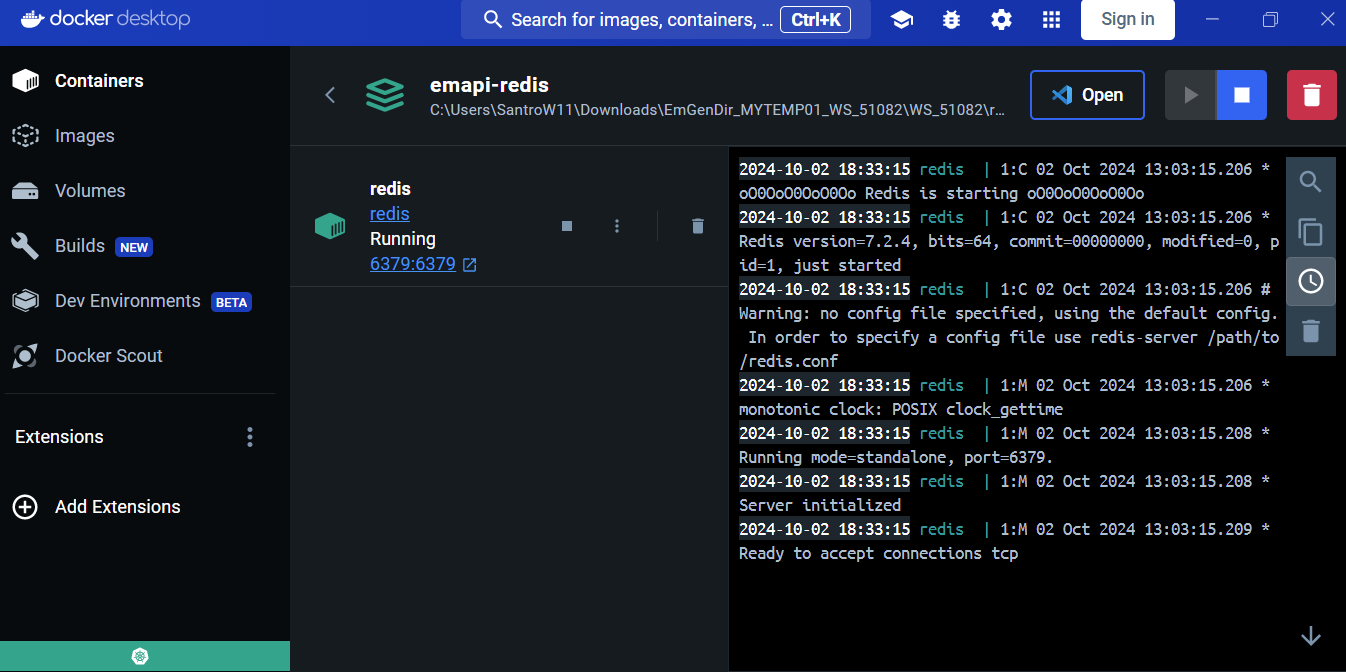
Task: Click the emapi-redis title text
Action: [x=489, y=85]
